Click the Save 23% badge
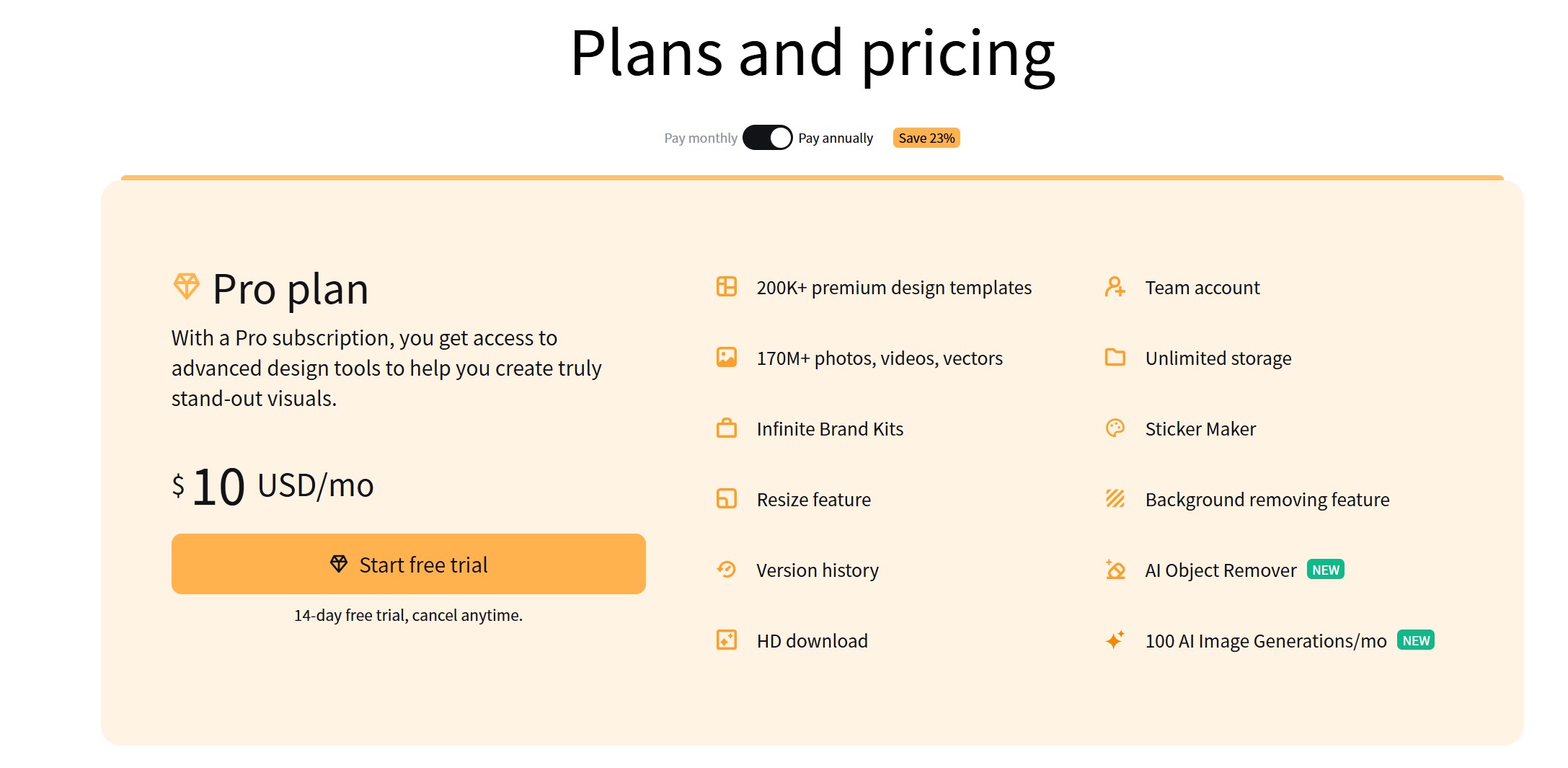This screenshot has height=768, width=1568. [926, 138]
